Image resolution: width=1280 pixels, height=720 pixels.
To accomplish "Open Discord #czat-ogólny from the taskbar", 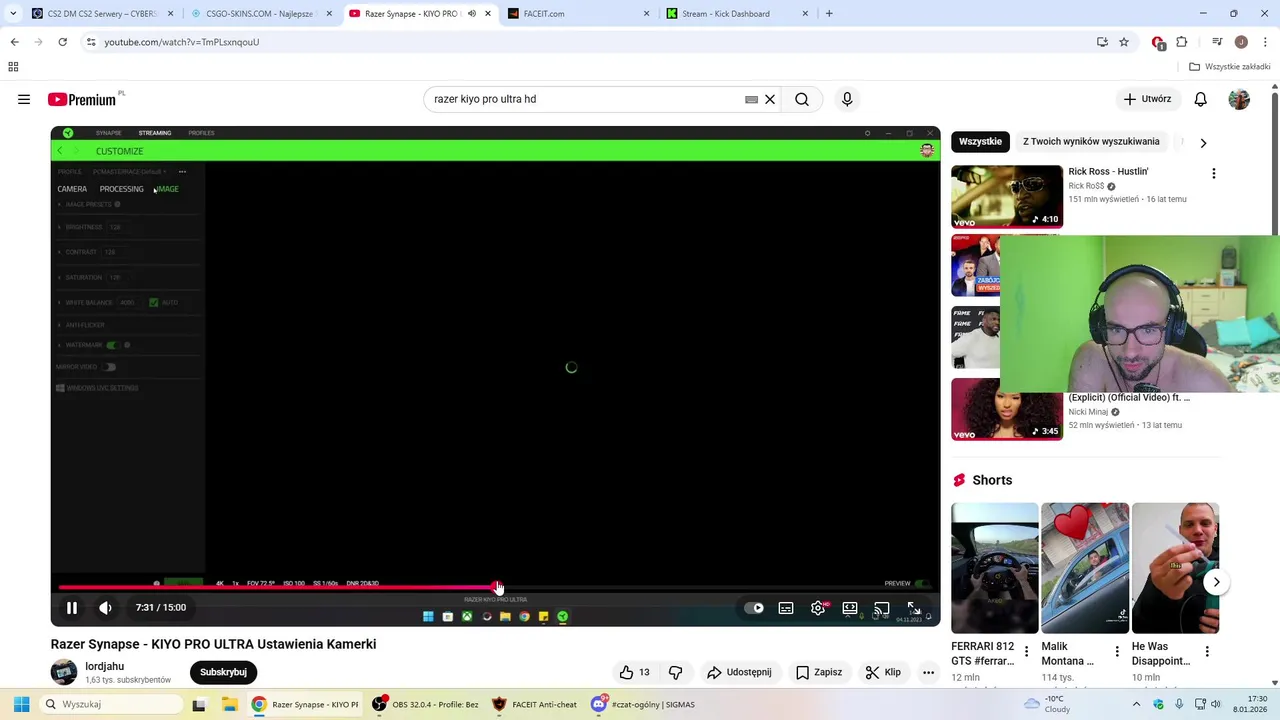I will (x=644, y=704).
